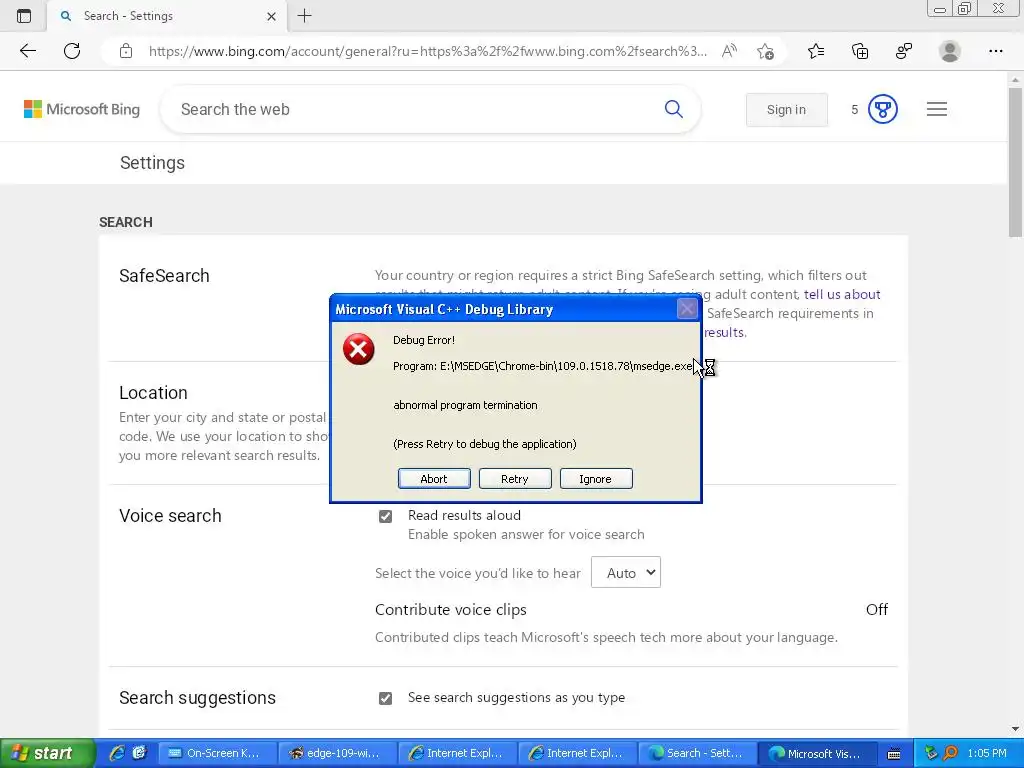Screen dimensions: 1024x768
Task: Click the Abort button in debug dialog
Action: coord(434,479)
